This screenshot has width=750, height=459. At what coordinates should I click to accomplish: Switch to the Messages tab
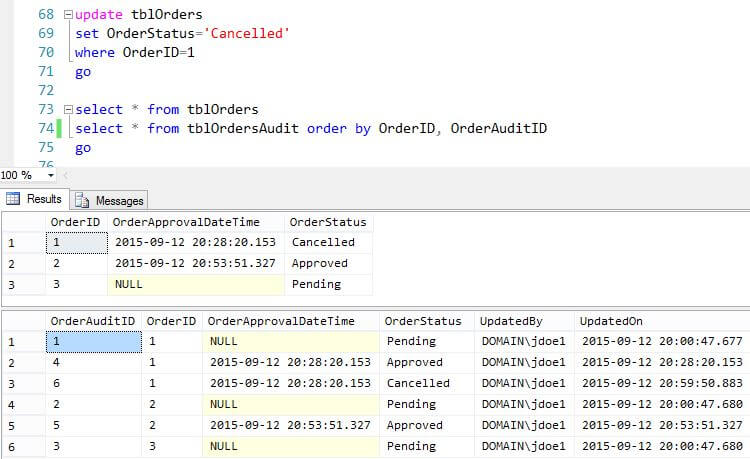tap(119, 200)
